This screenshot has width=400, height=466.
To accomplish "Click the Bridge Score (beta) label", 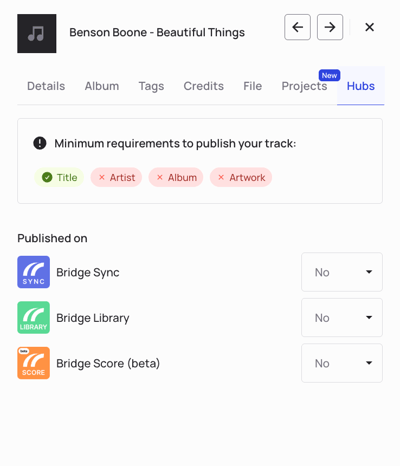I will click(x=108, y=363).
